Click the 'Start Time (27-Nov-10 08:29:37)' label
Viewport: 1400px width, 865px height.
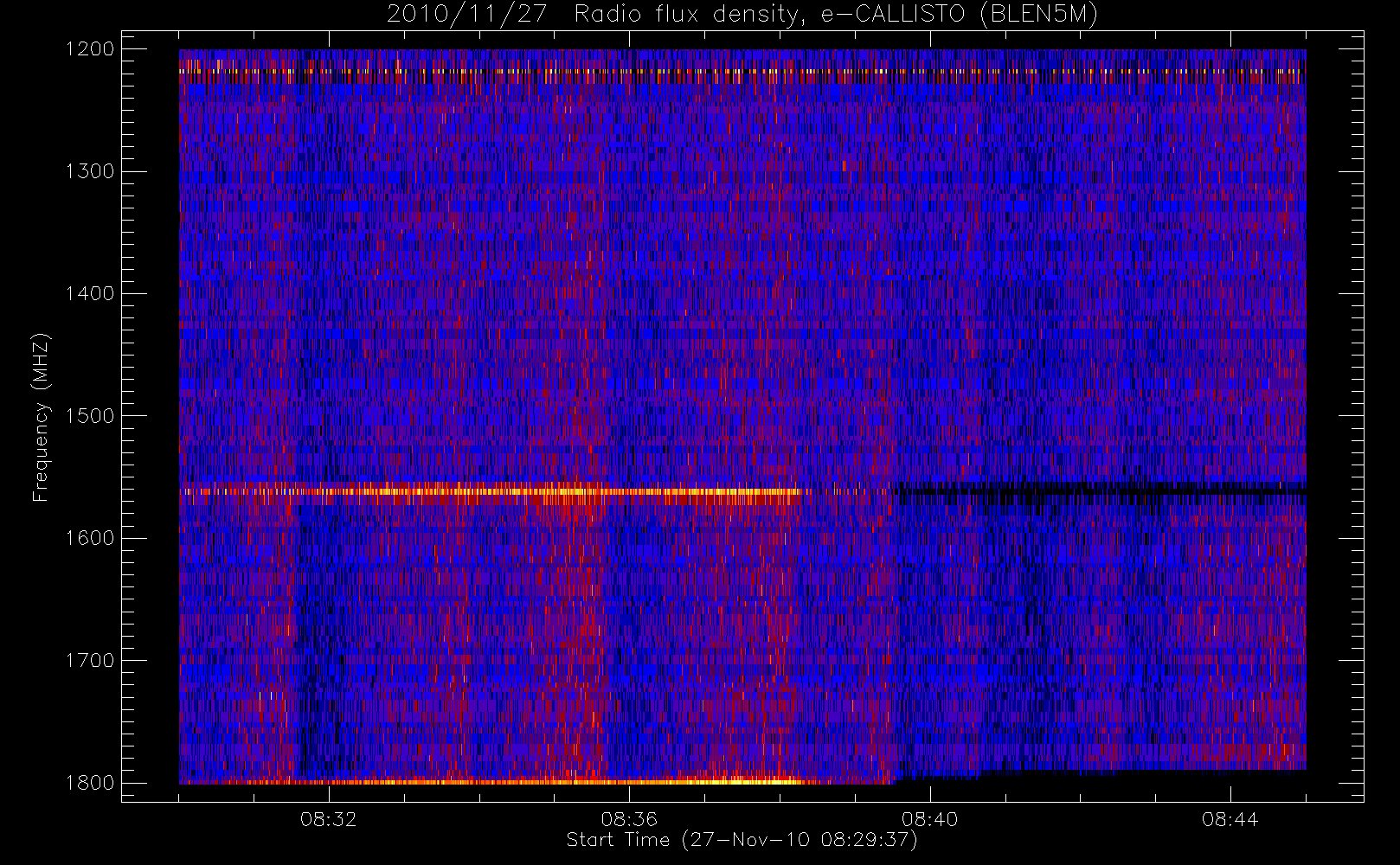(742, 840)
